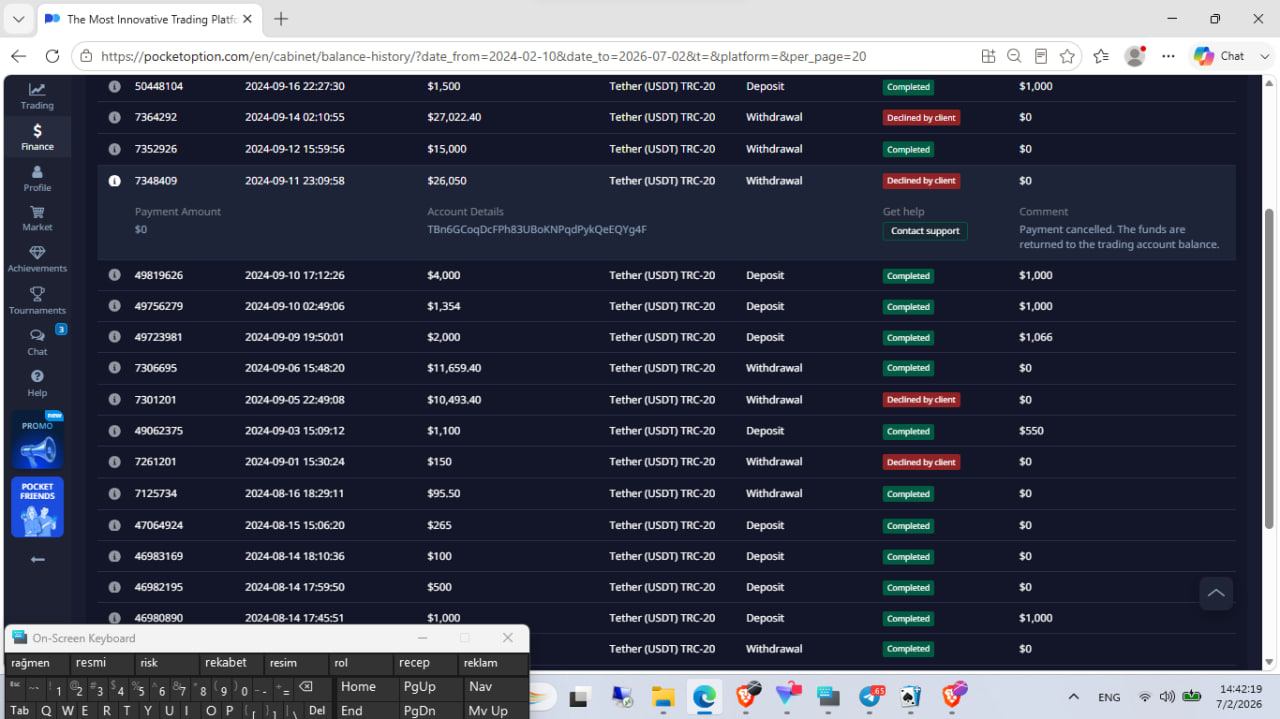The width and height of the screenshot is (1280, 719).
Task: Click the scroll-to-top arrow button
Action: point(1216,593)
